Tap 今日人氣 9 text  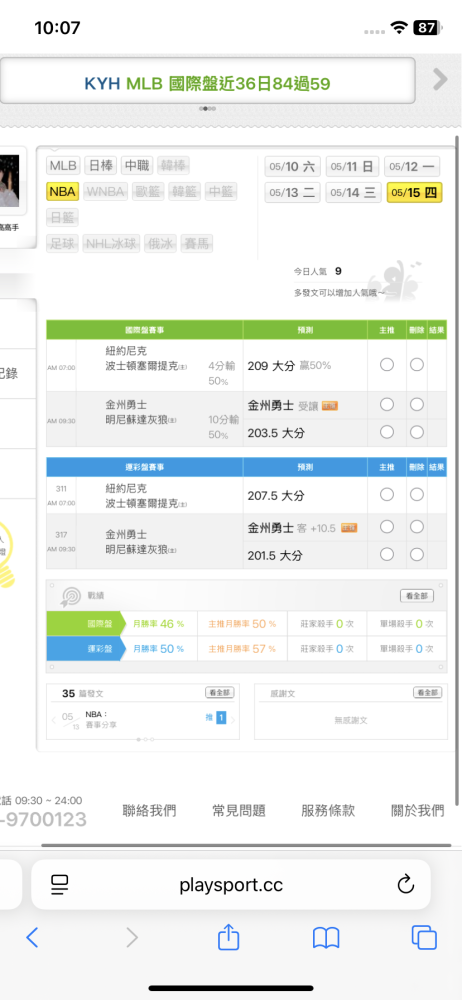coord(318,272)
